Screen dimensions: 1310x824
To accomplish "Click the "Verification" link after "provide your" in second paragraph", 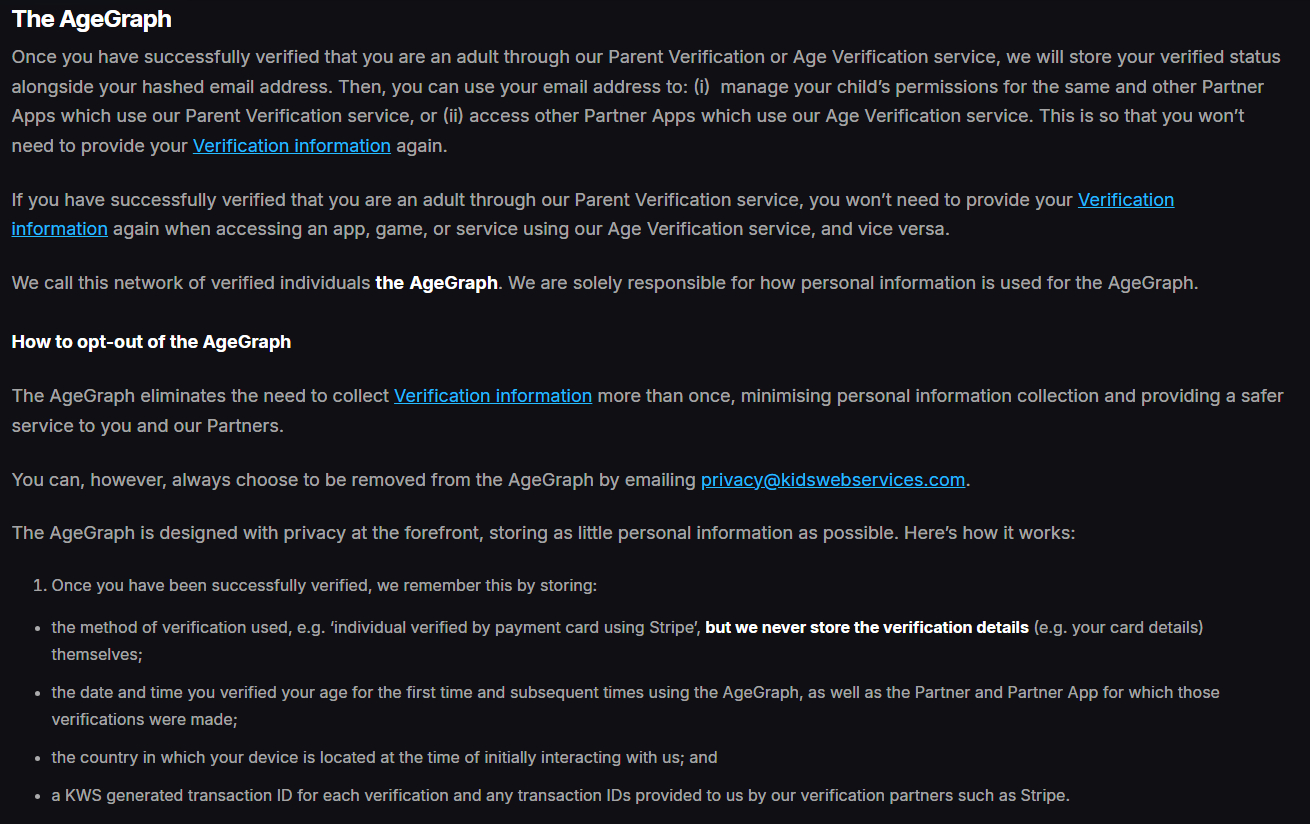I will (1125, 200).
